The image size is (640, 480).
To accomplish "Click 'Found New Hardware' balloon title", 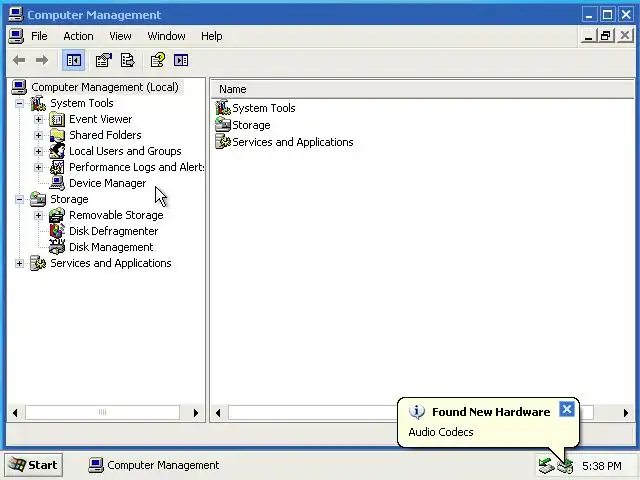I will [491, 412].
